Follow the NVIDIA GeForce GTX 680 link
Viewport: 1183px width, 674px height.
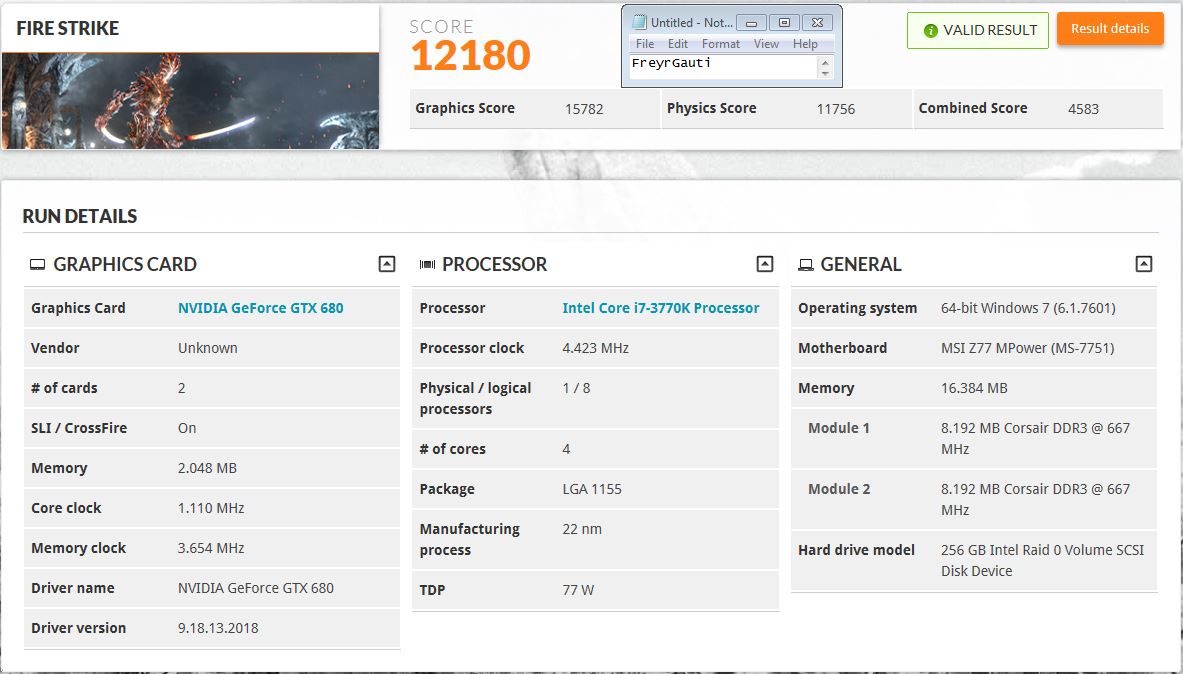tap(260, 308)
